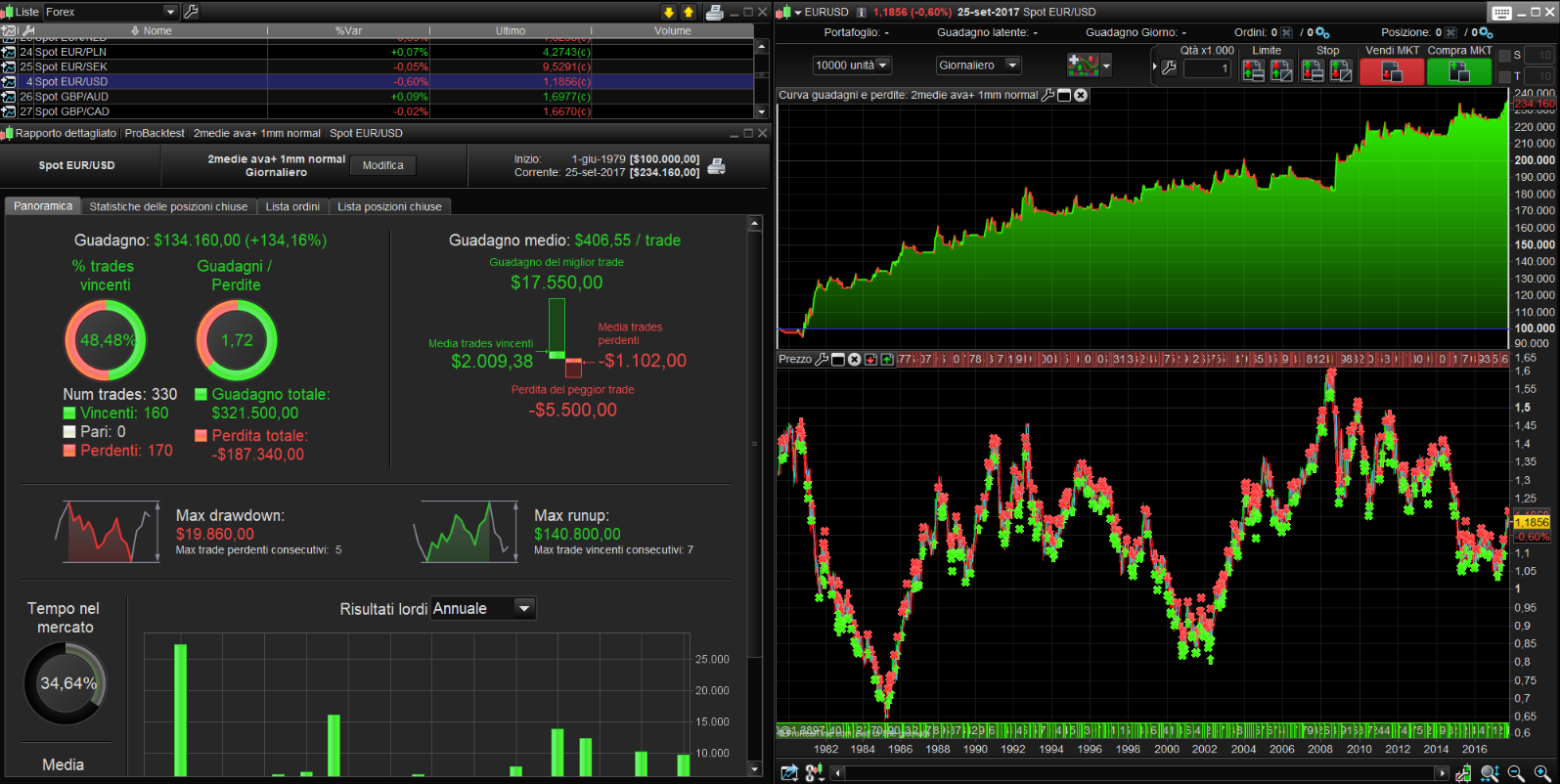Zoom out on the price chart
This screenshot has width=1560, height=784.
pyautogui.click(x=1516, y=773)
